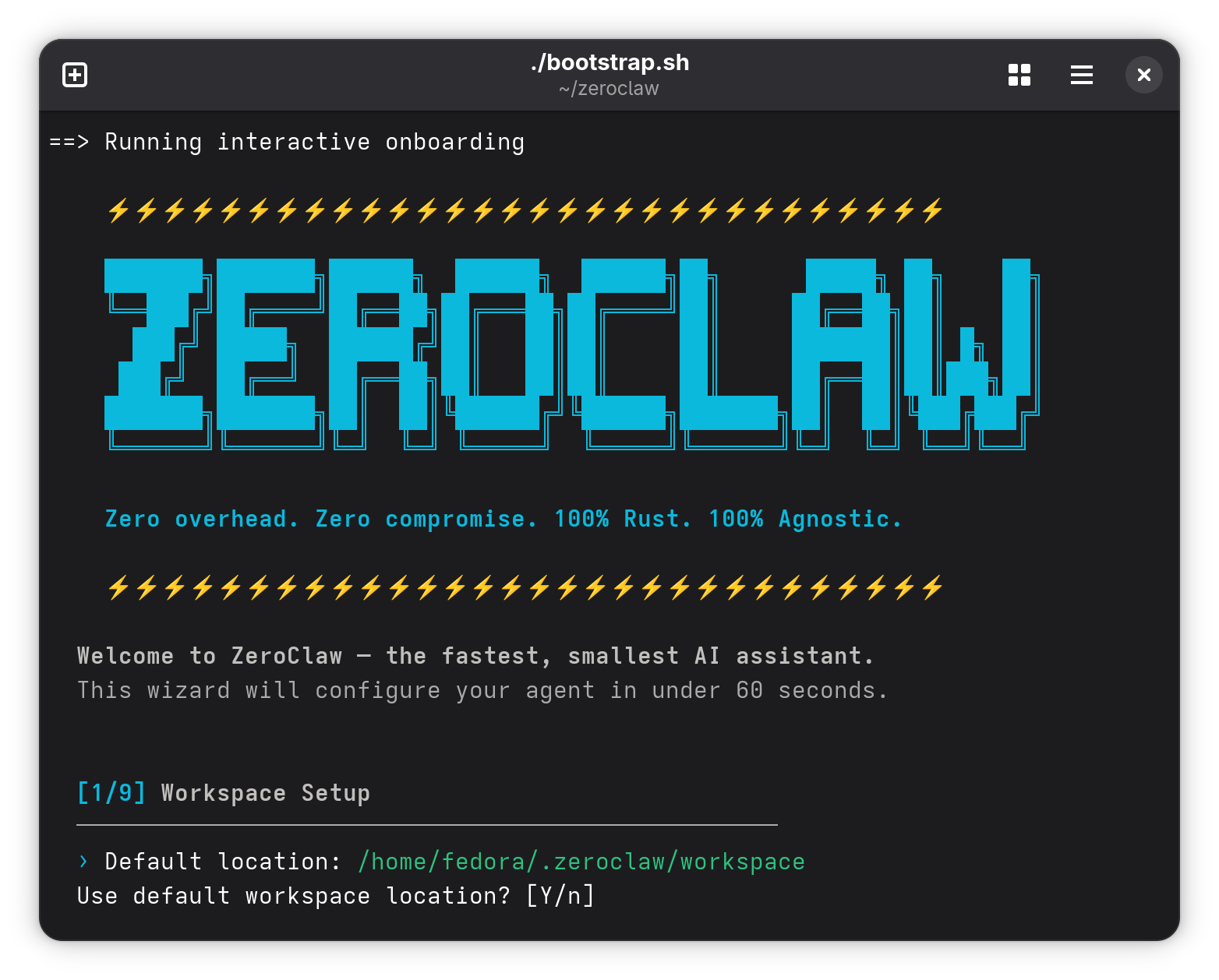Click the 'Workspace Setup' heading

point(265,793)
